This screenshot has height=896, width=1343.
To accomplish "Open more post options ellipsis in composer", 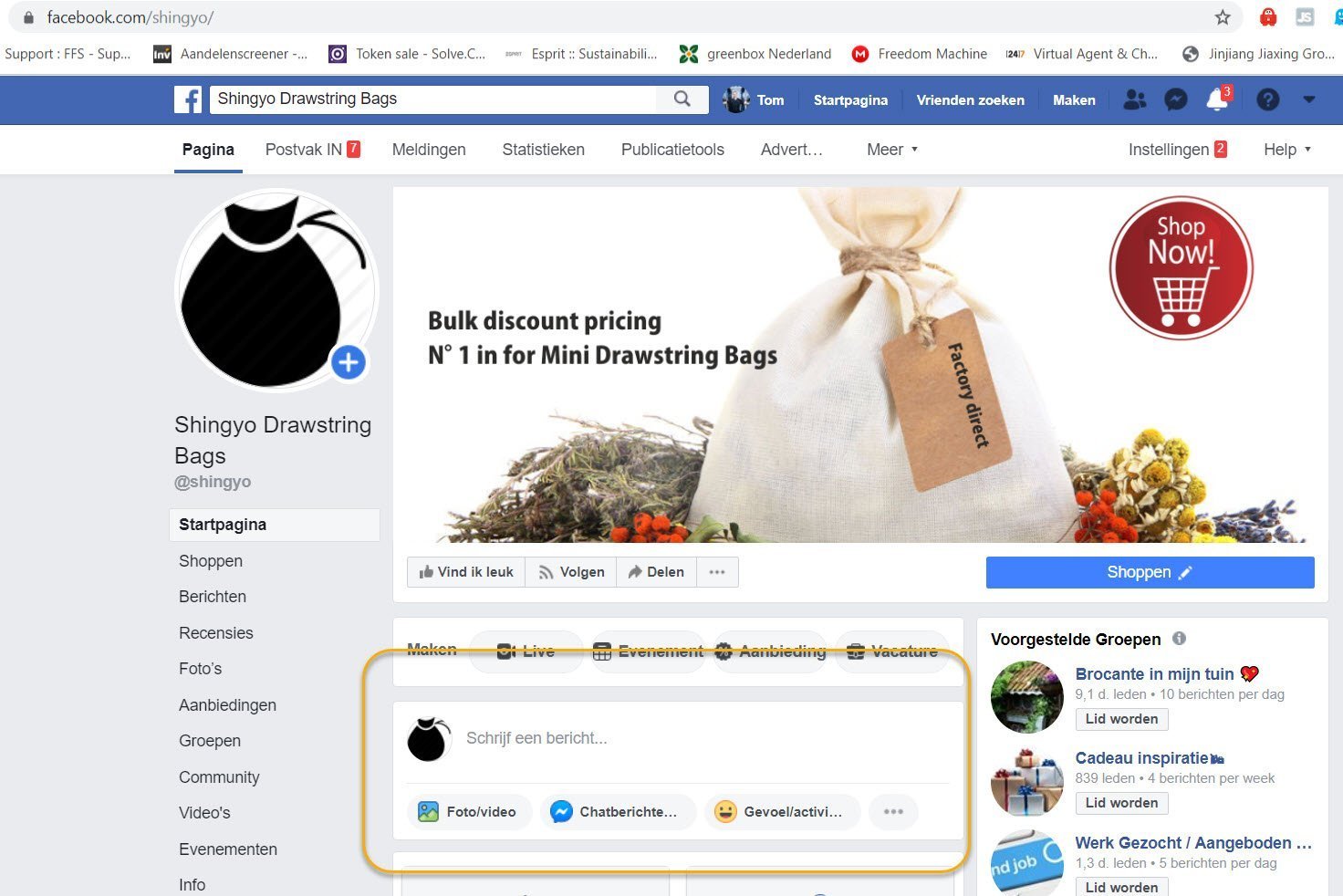I will pyautogui.click(x=893, y=811).
